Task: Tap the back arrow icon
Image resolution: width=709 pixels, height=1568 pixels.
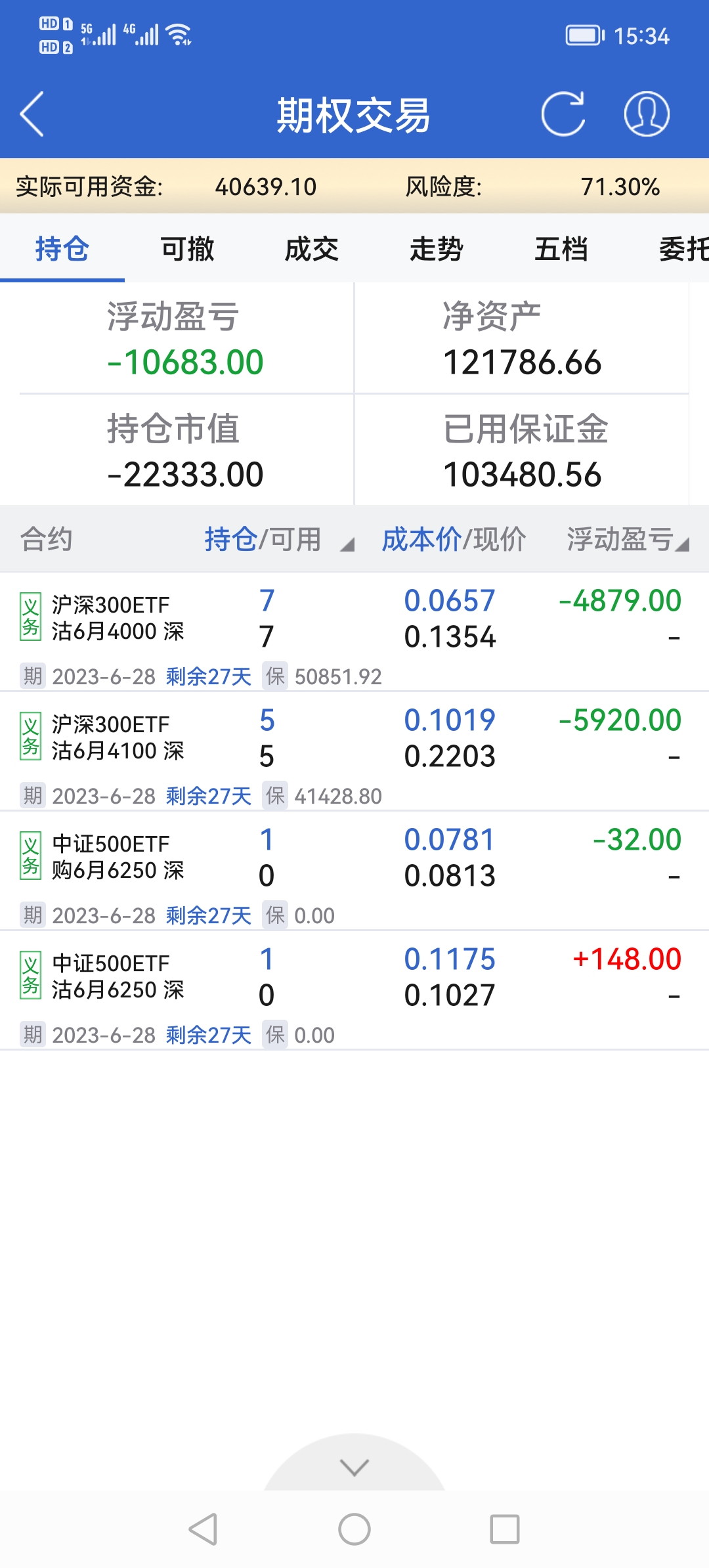Action: click(x=33, y=114)
